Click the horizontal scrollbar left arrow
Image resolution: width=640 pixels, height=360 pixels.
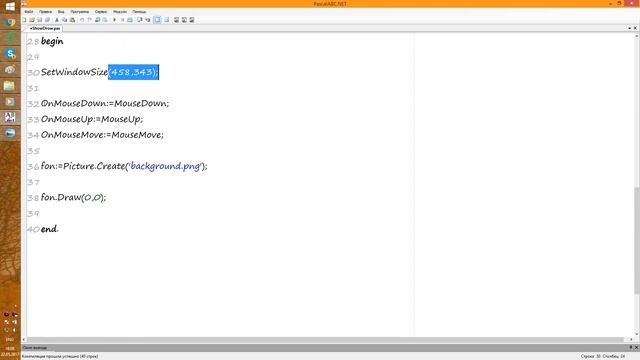click(24, 340)
